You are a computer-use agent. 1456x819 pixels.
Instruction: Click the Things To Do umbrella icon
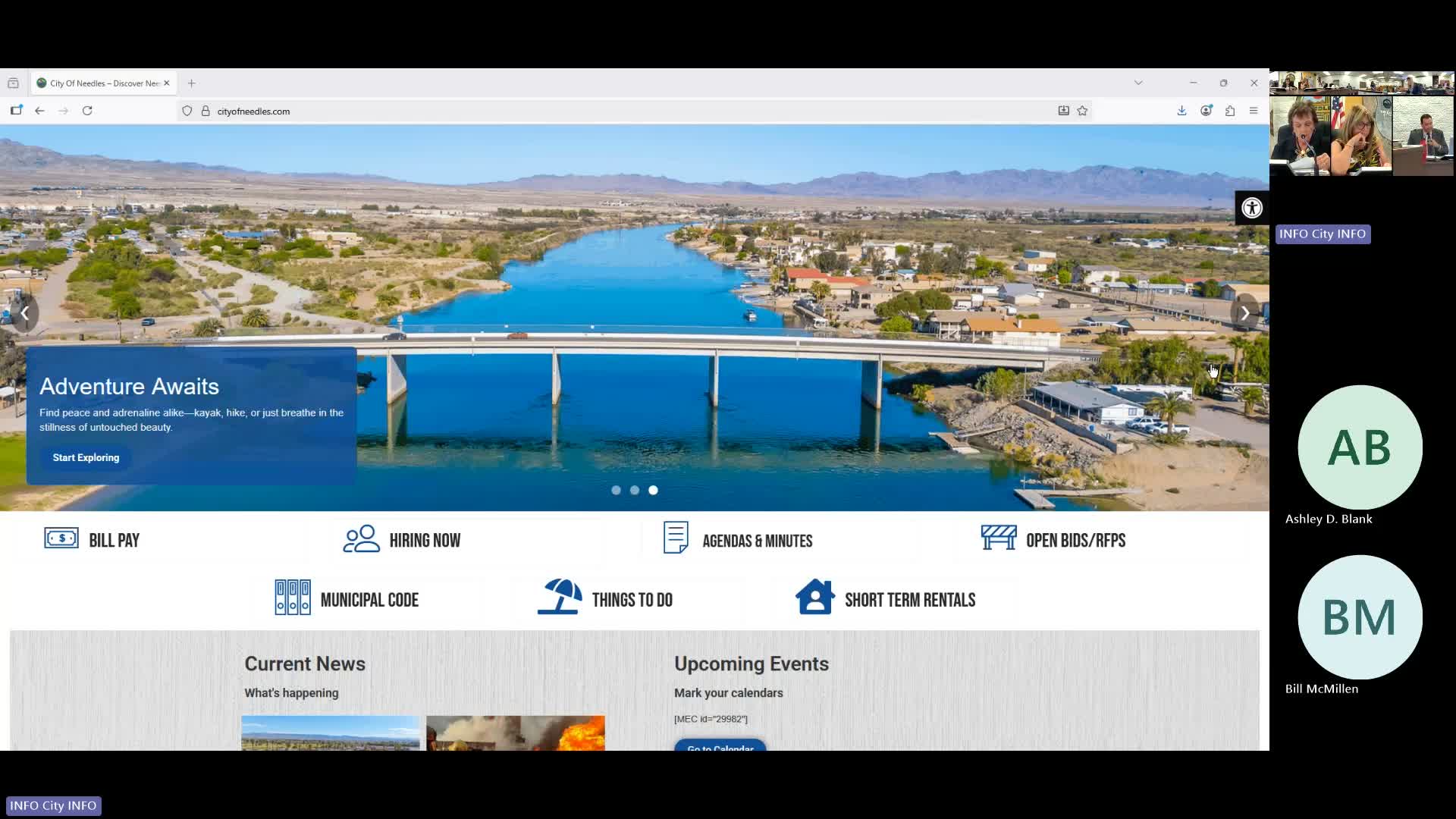pos(560,597)
